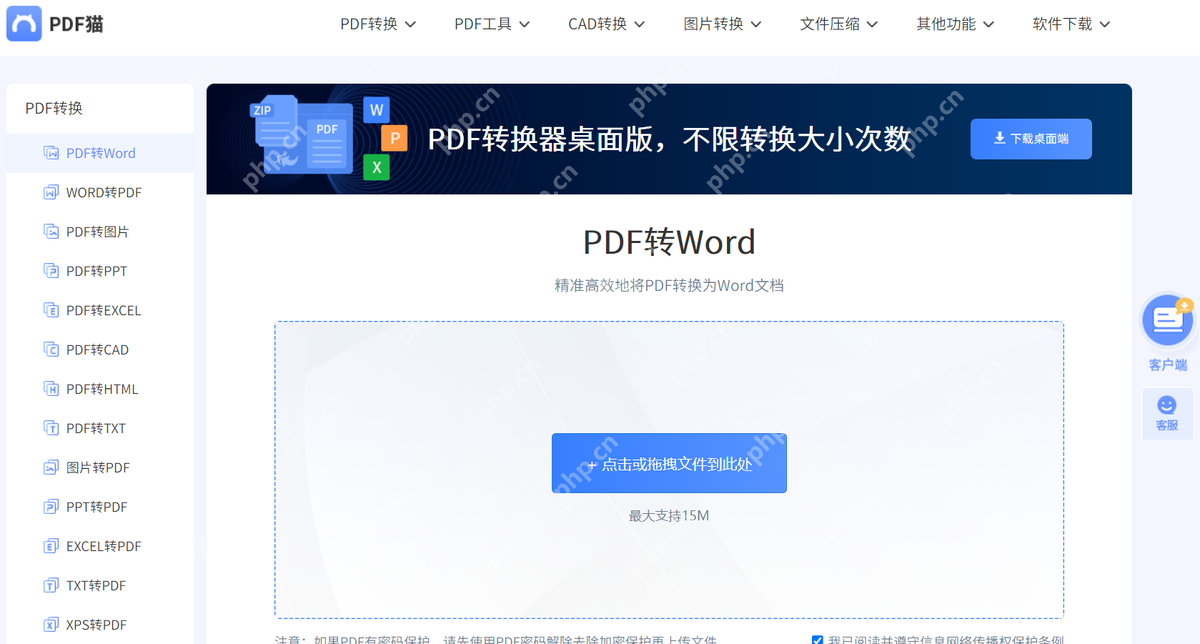Select PDF转Word in the sidebar
Viewport: 1200px width, 644px height.
100,153
